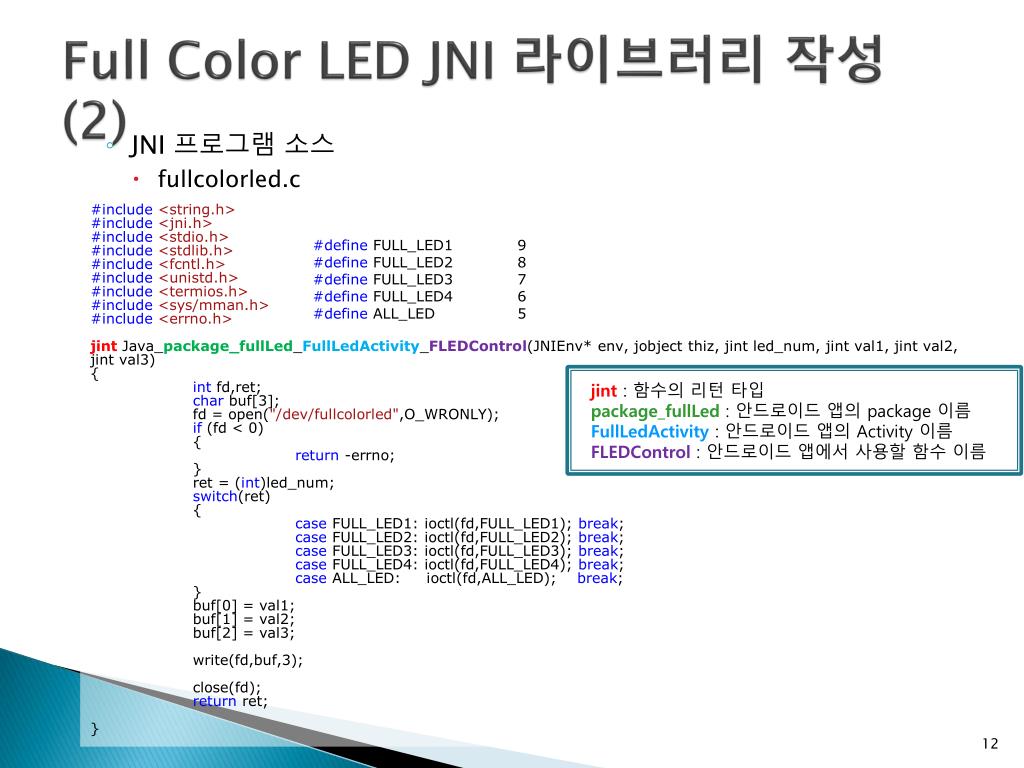Click the line '#include <unistd.h>'
Viewport: 1024px width, 768px height.
click(165, 278)
